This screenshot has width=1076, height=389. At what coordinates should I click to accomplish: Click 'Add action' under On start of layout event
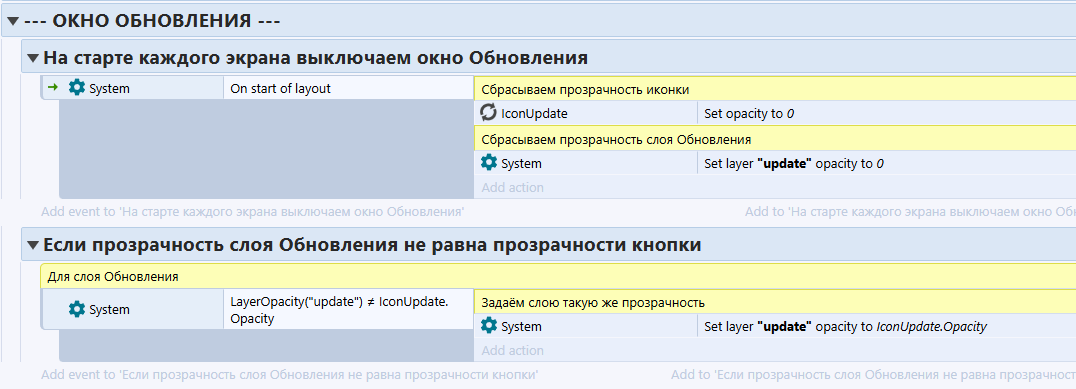513,187
